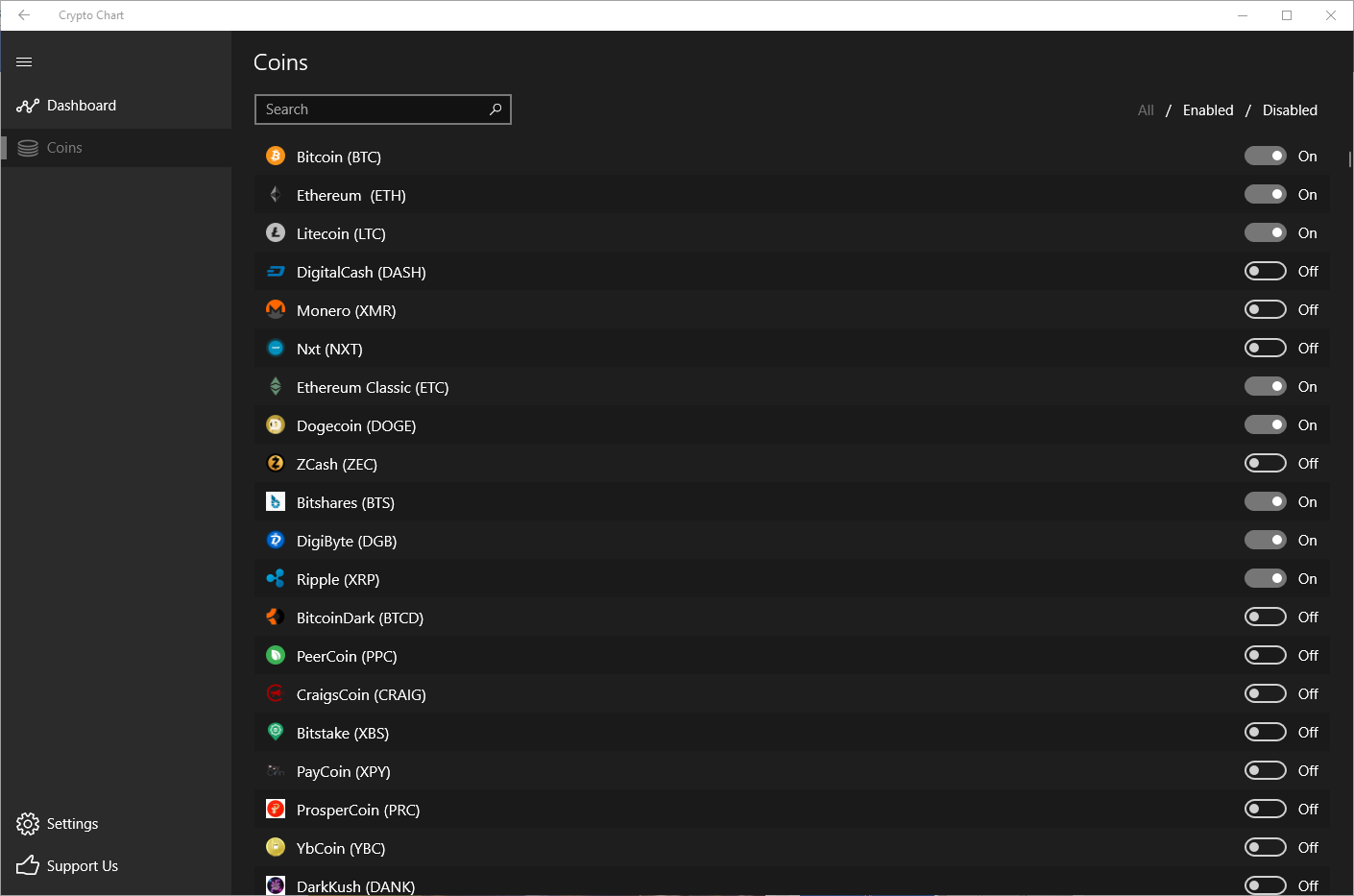Click the Dashboard chart icon
The height and width of the screenshot is (896, 1354).
point(28,106)
